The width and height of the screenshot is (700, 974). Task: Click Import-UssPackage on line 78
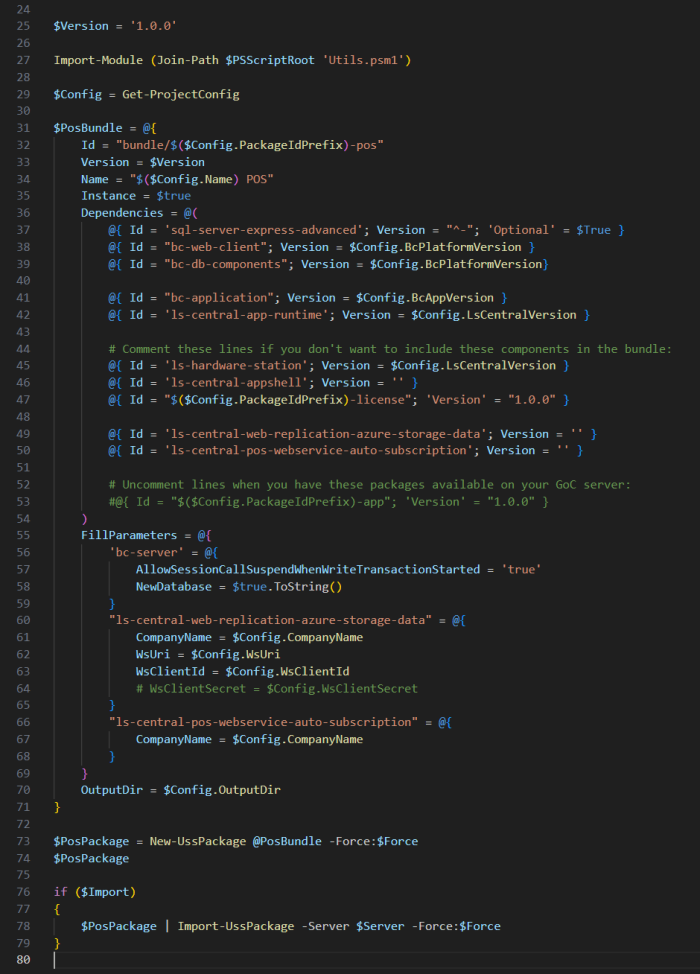236,926
